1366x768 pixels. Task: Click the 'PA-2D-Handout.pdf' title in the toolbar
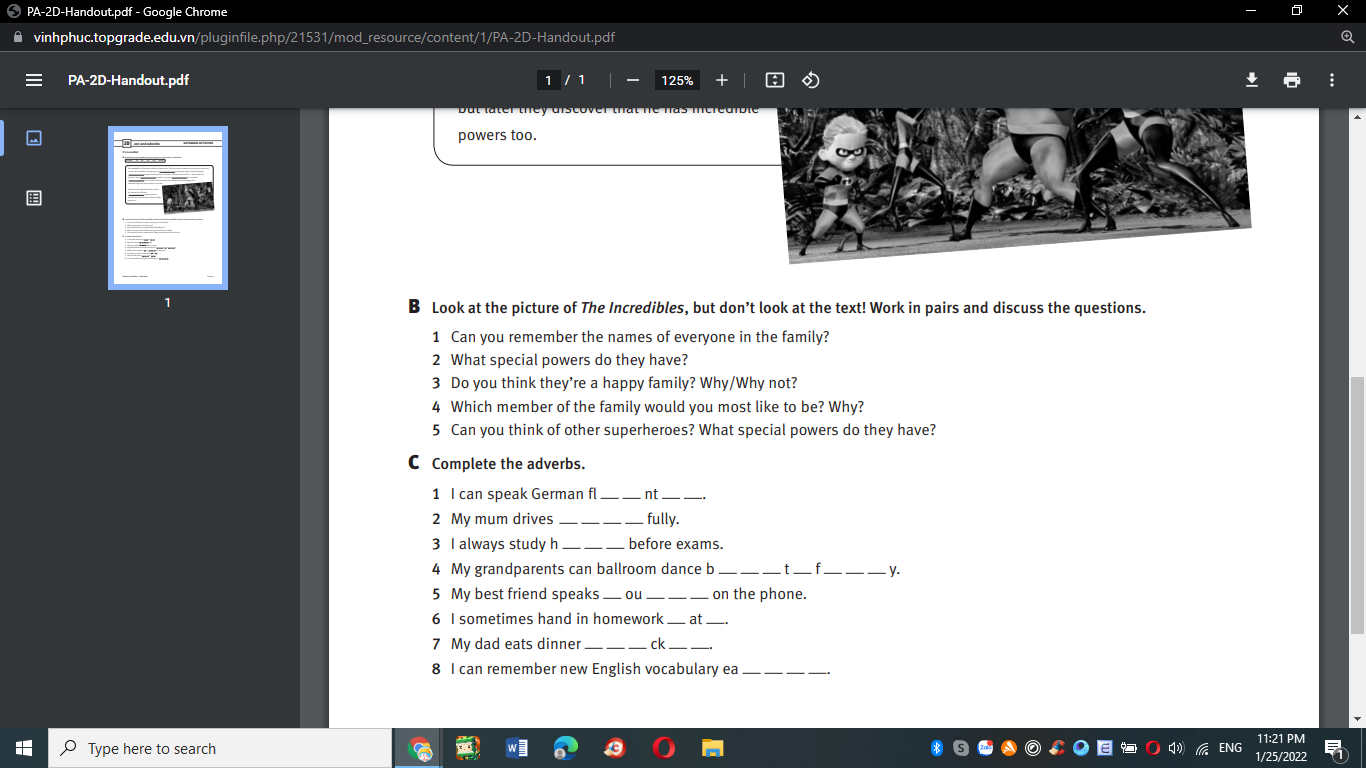coord(128,80)
